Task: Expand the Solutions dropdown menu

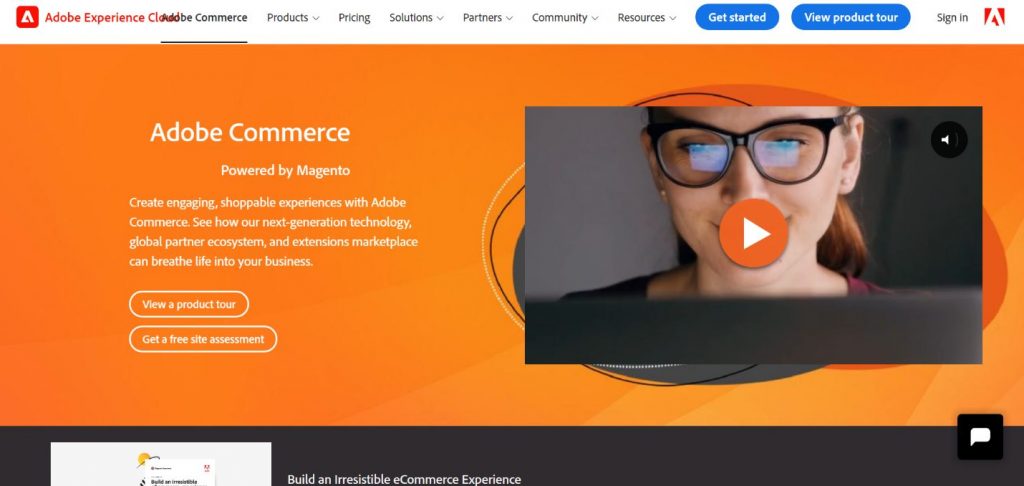Action: pos(416,18)
